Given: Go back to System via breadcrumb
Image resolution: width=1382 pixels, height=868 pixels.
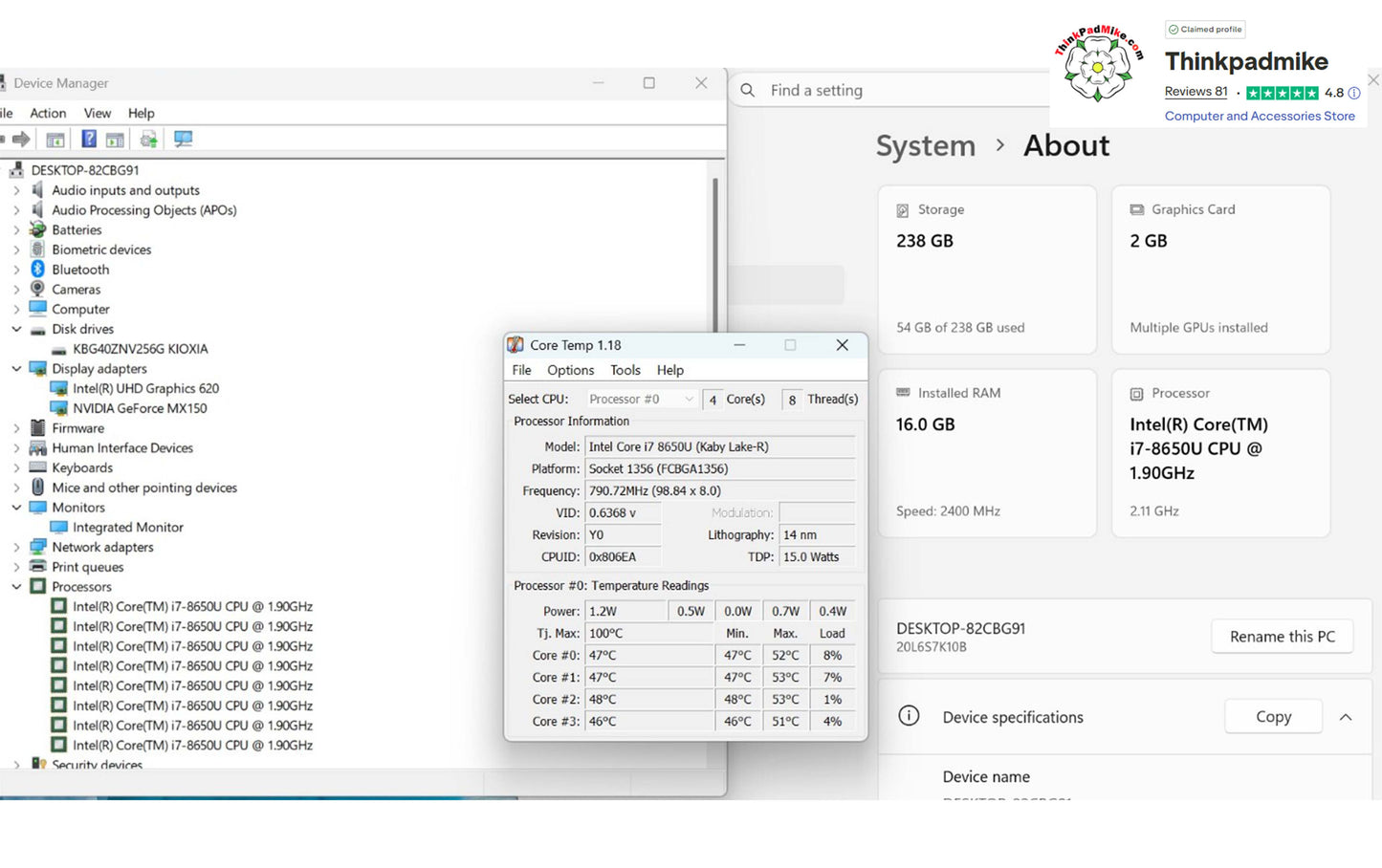Looking at the screenshot, I should click(x=925, y=145).
